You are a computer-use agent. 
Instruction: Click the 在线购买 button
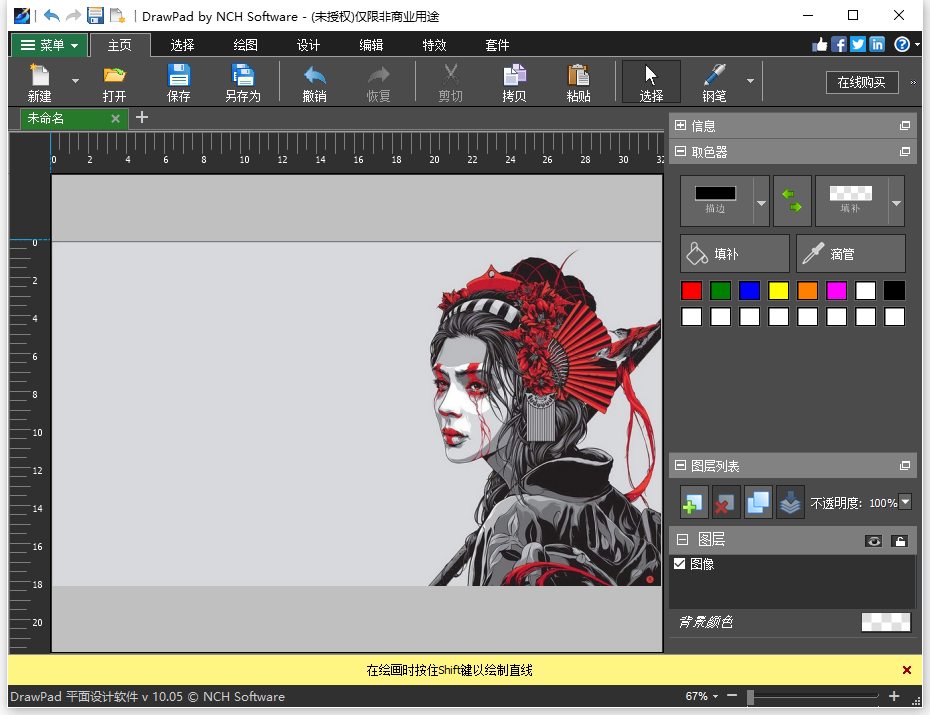(862, 82)
